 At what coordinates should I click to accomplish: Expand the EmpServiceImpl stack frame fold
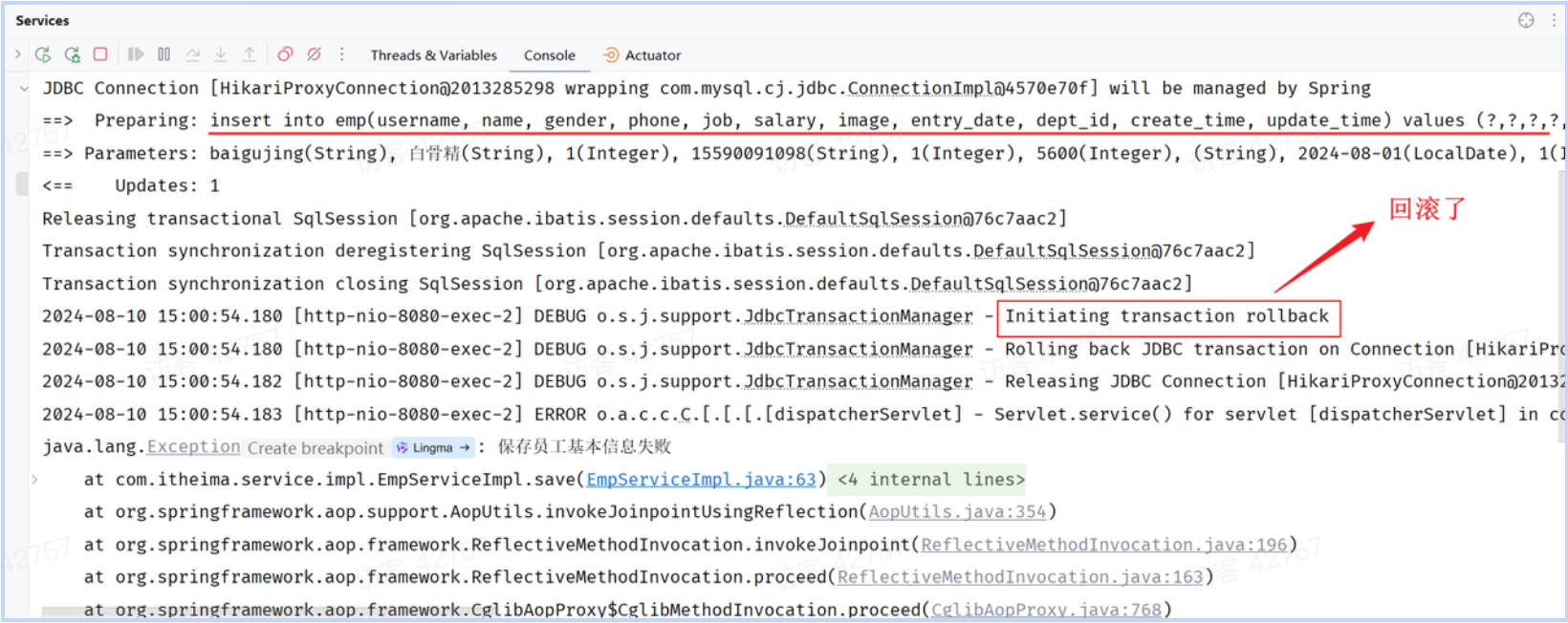[x=35, y=480]
